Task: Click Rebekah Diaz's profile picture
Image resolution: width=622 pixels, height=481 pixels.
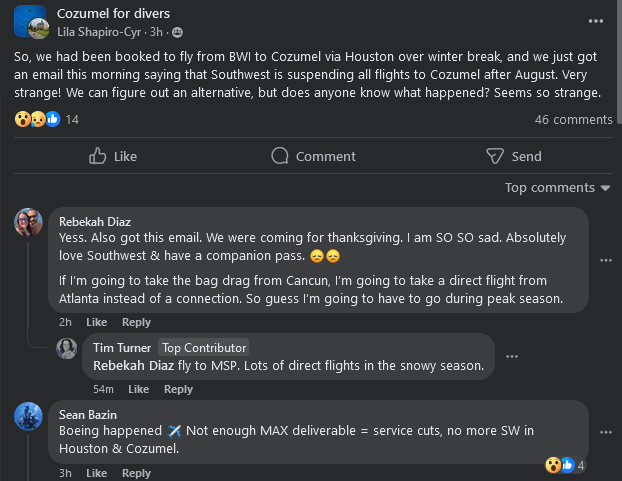Action: coord(28,222)
